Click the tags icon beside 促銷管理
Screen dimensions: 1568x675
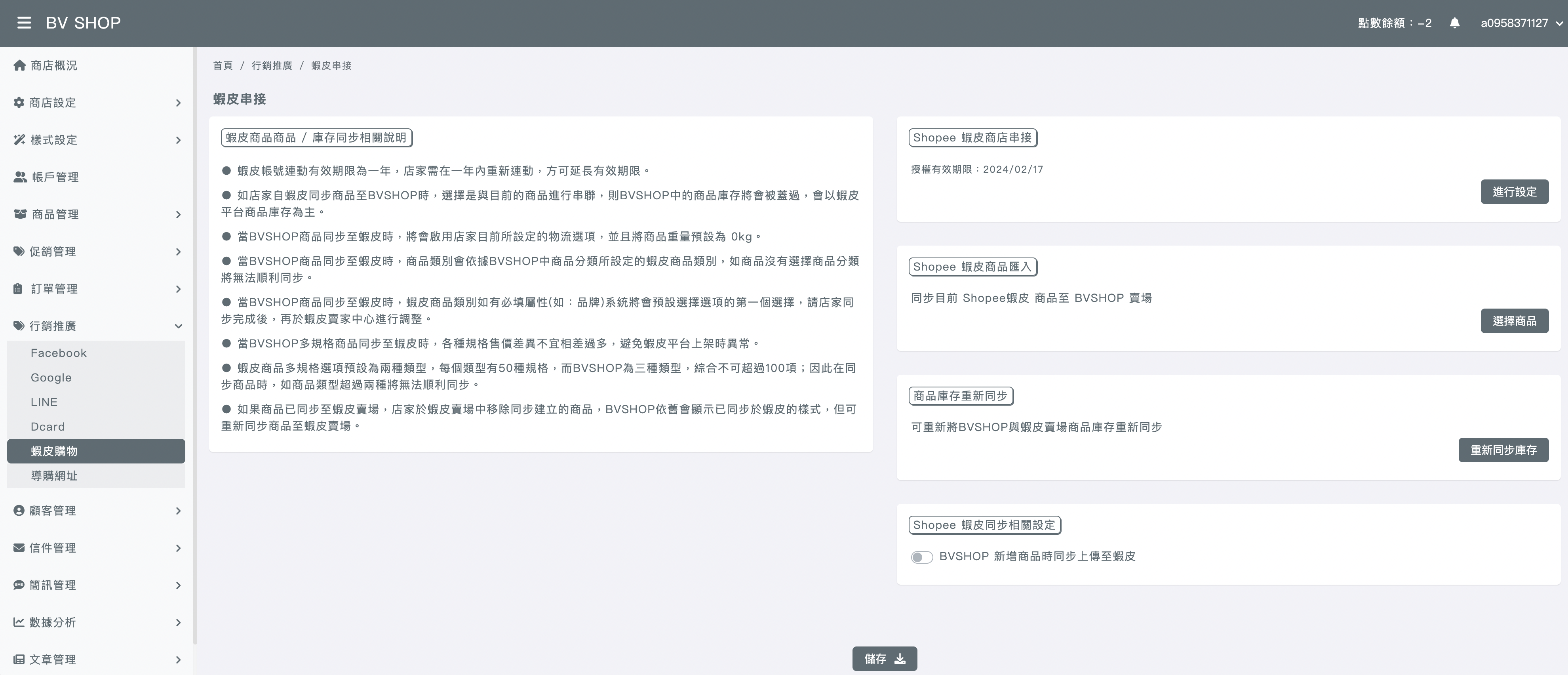19,251
